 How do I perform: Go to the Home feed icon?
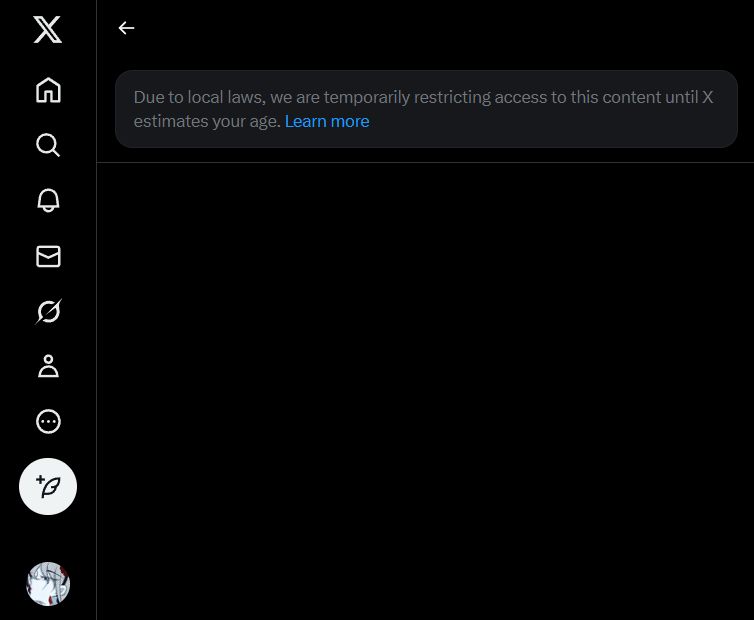48,90
